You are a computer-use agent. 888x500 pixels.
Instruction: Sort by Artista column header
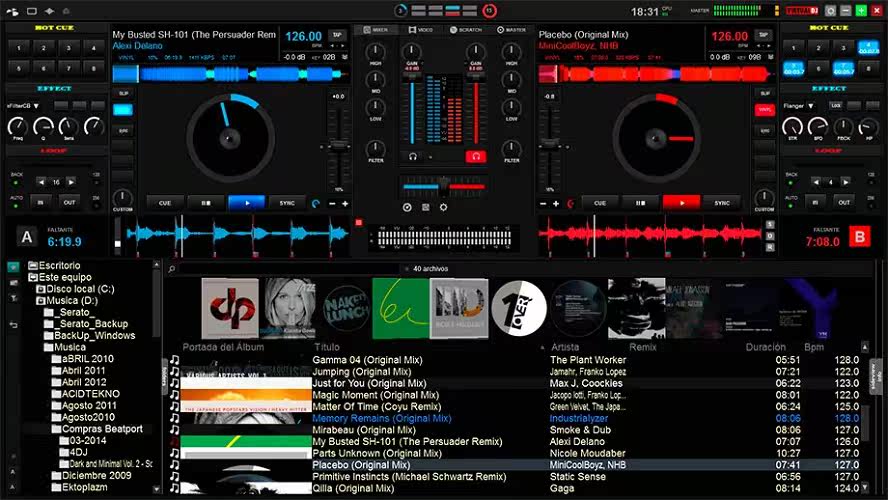(565, 347)
